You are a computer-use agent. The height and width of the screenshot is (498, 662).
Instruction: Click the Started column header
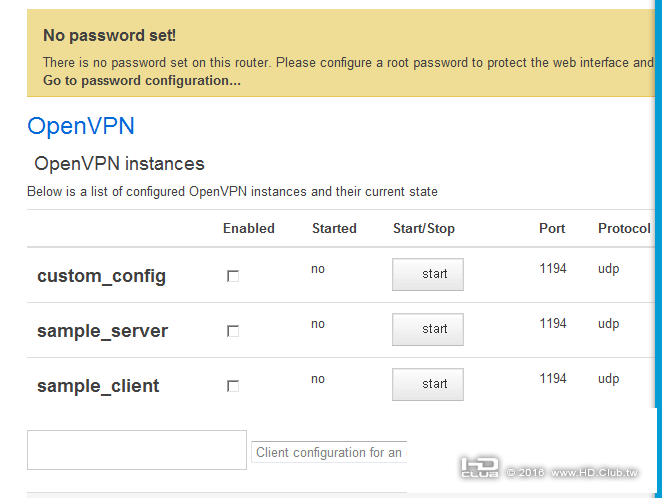coord(334,229)
